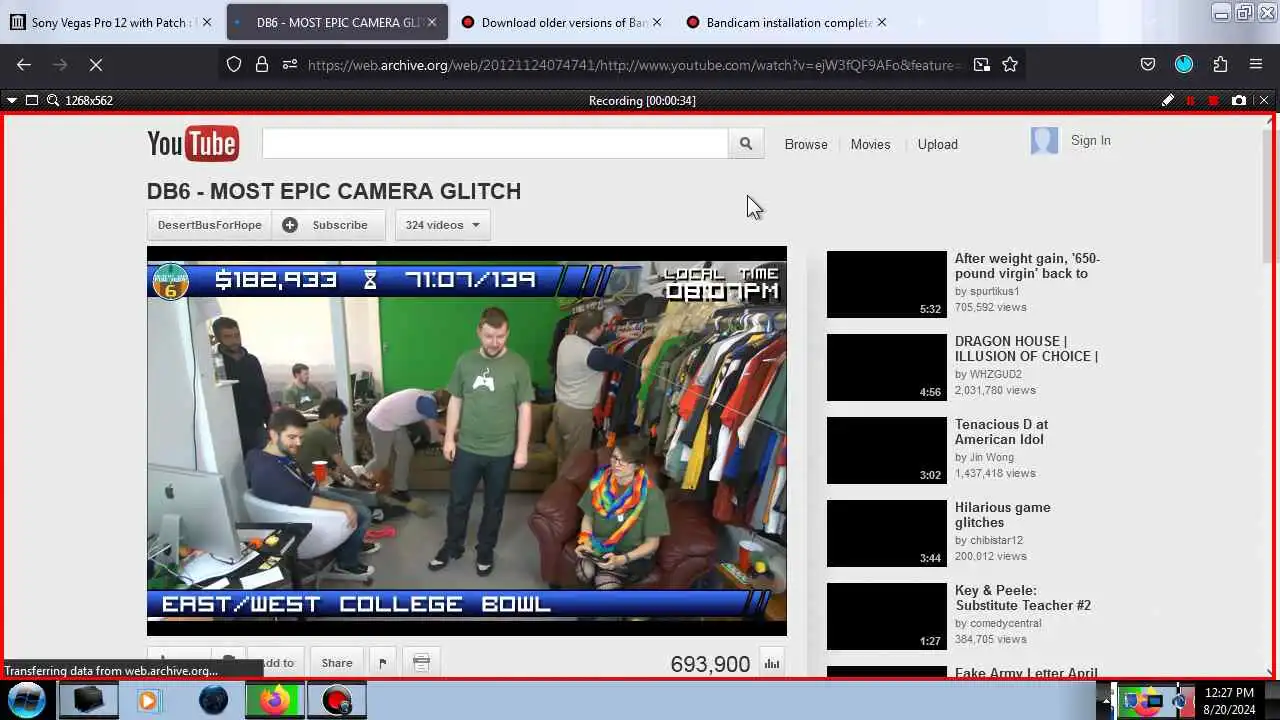
Task: Close the Bandicam installation complete tab
Action: tap(881, 22)
